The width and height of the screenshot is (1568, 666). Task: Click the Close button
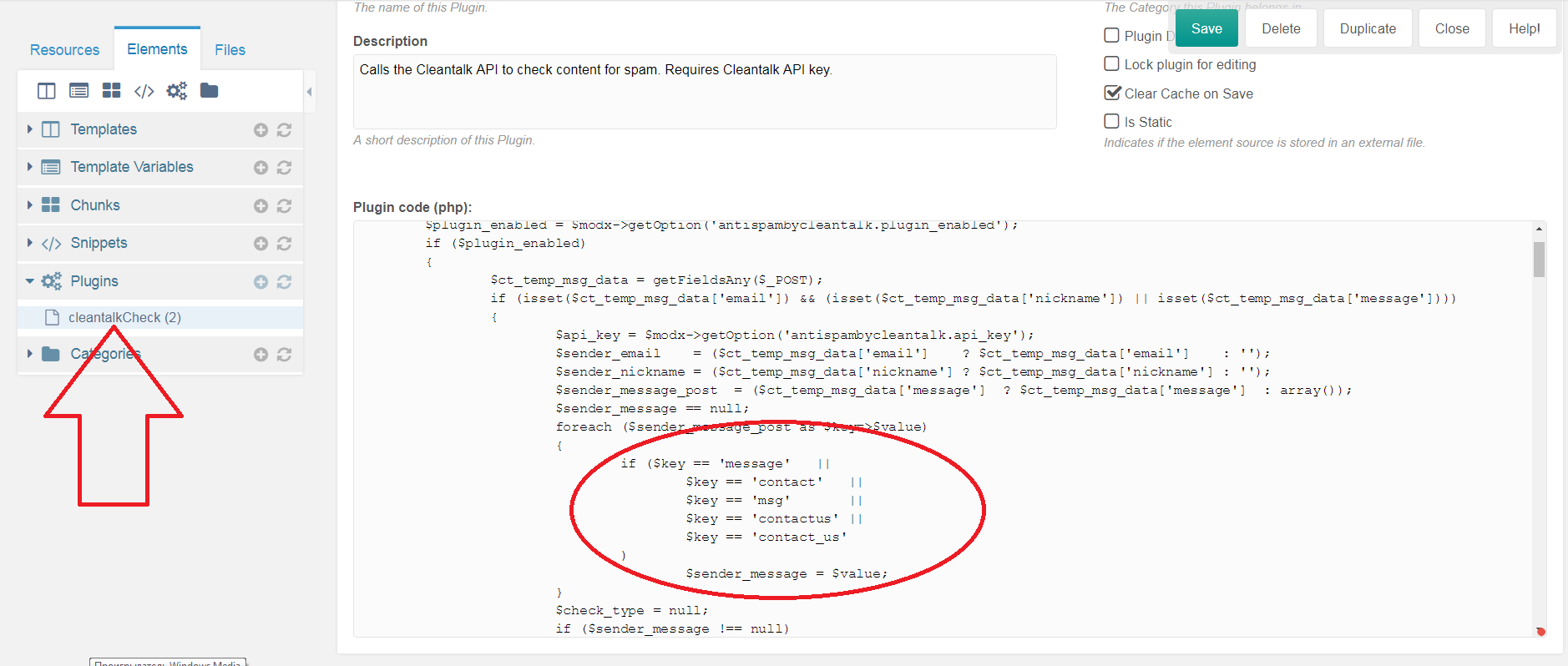(1452, 28)
